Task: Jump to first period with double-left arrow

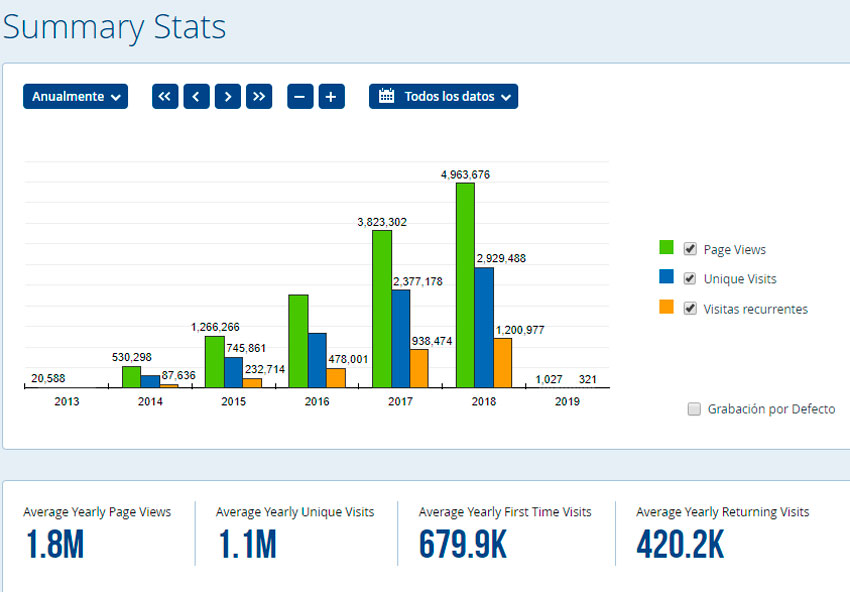Action: (x=165, y=97)
